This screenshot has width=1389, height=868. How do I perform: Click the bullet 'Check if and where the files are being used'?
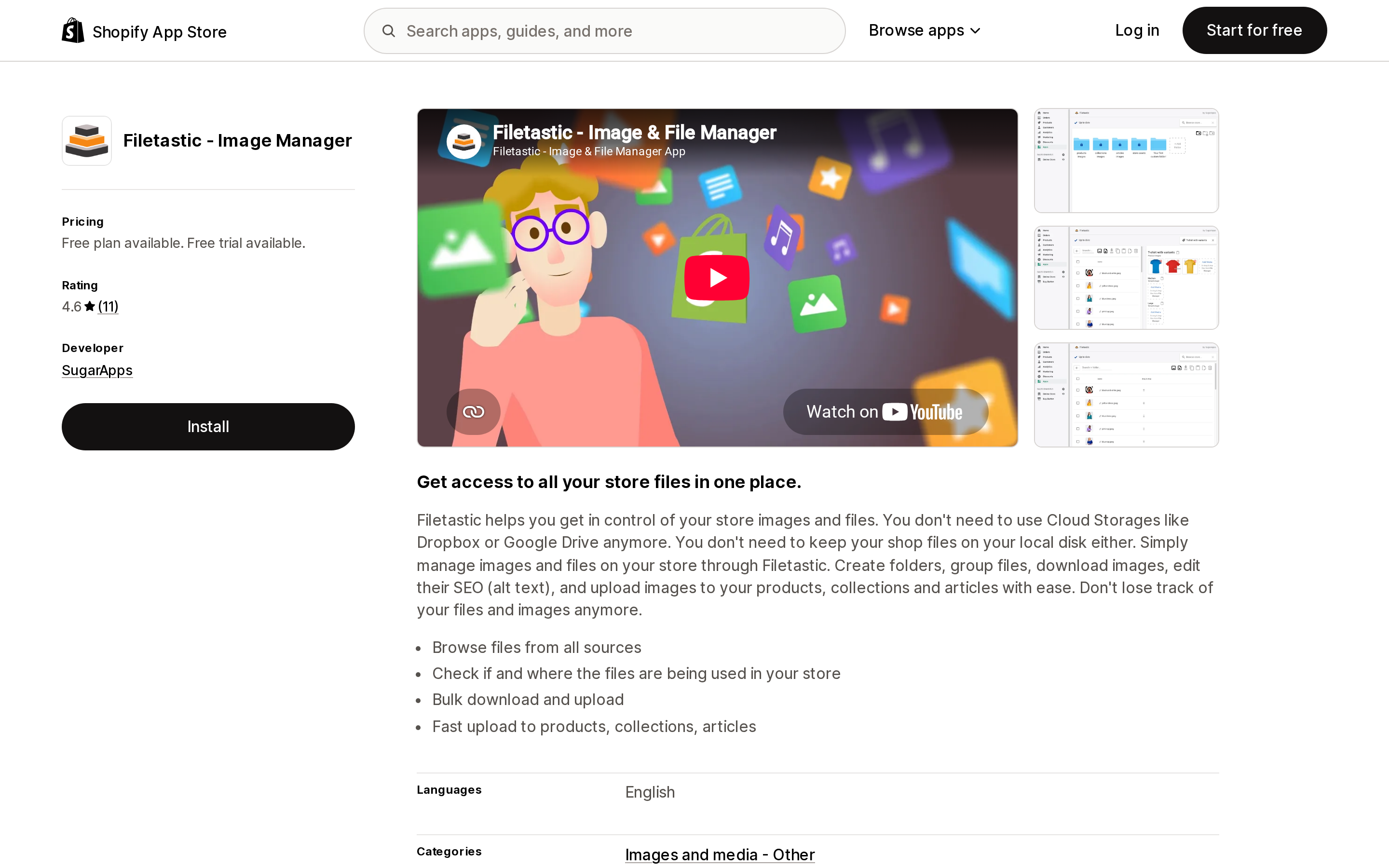pos(636,673)
